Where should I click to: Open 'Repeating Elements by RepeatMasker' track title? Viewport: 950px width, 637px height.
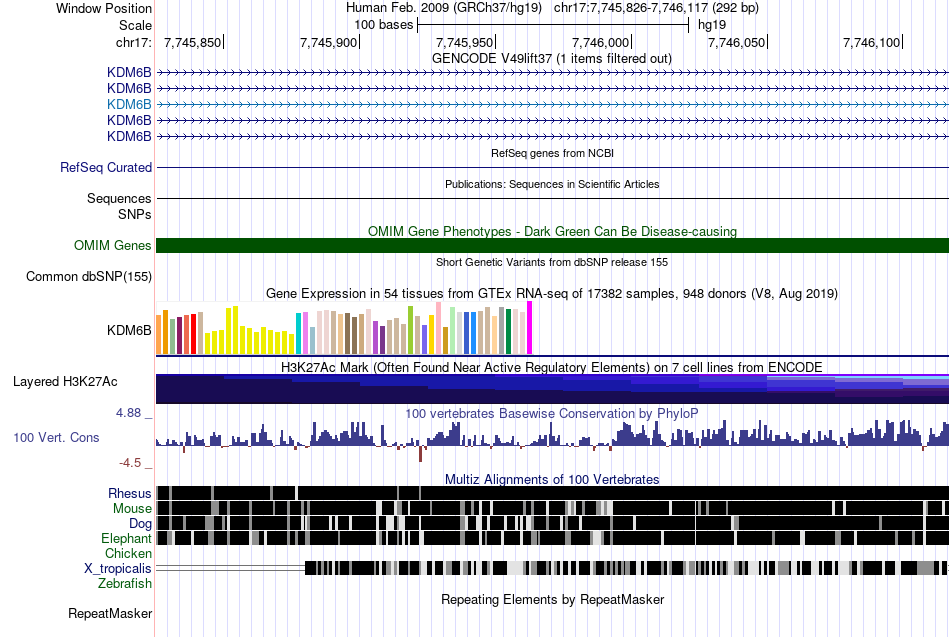(x=552, y=599)
